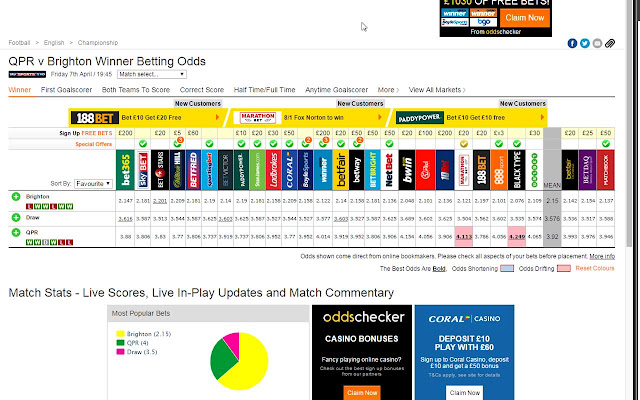Click the More info link
640x400 pixels.
[602, 256]
